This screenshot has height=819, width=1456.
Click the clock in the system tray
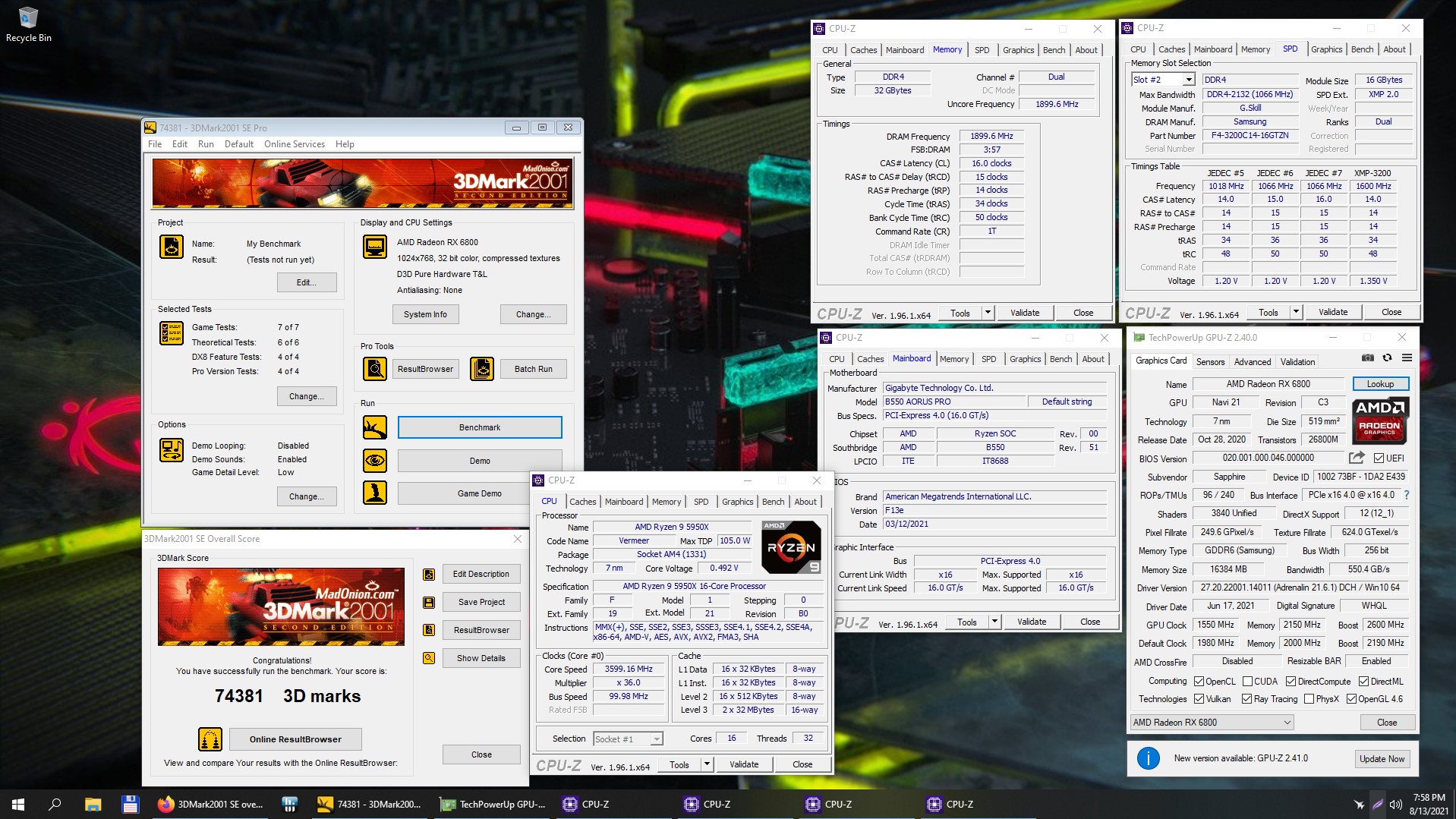(x=1429, y=804)
